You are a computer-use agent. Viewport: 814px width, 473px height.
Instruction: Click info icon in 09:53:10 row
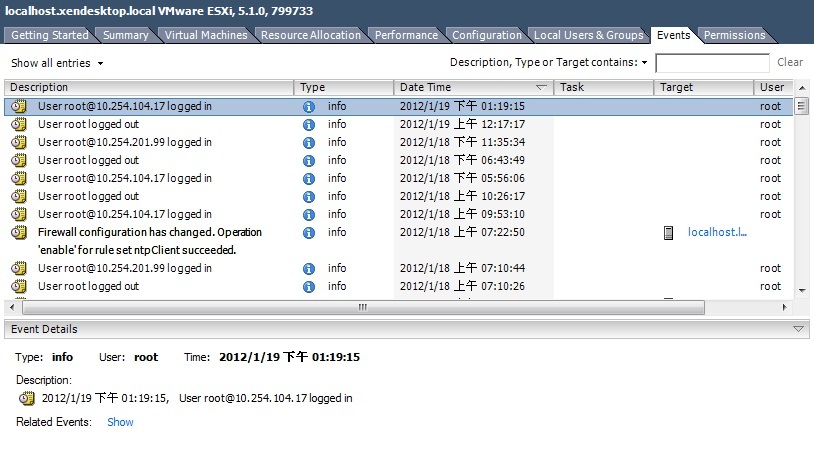tap(309, 215)
